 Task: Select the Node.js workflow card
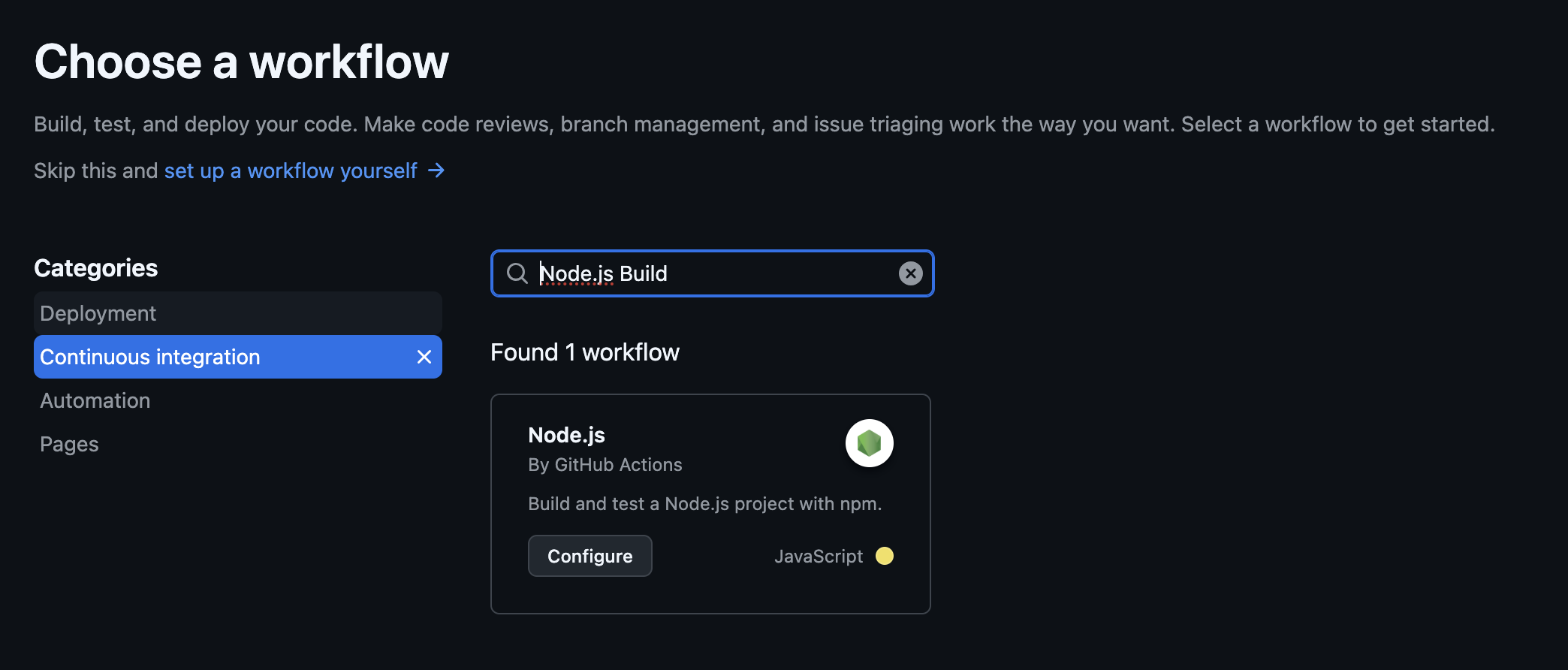click(x=711, y=503)
